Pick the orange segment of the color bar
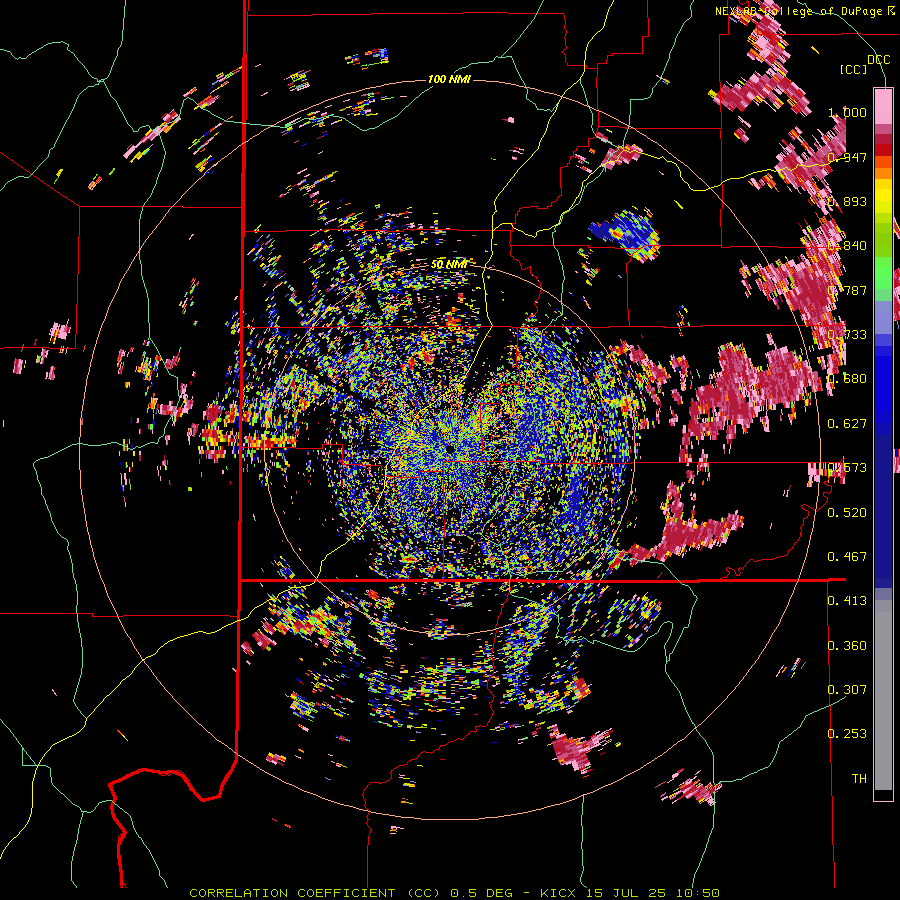The width and height of the screenshot is (900, 900). 883,173
